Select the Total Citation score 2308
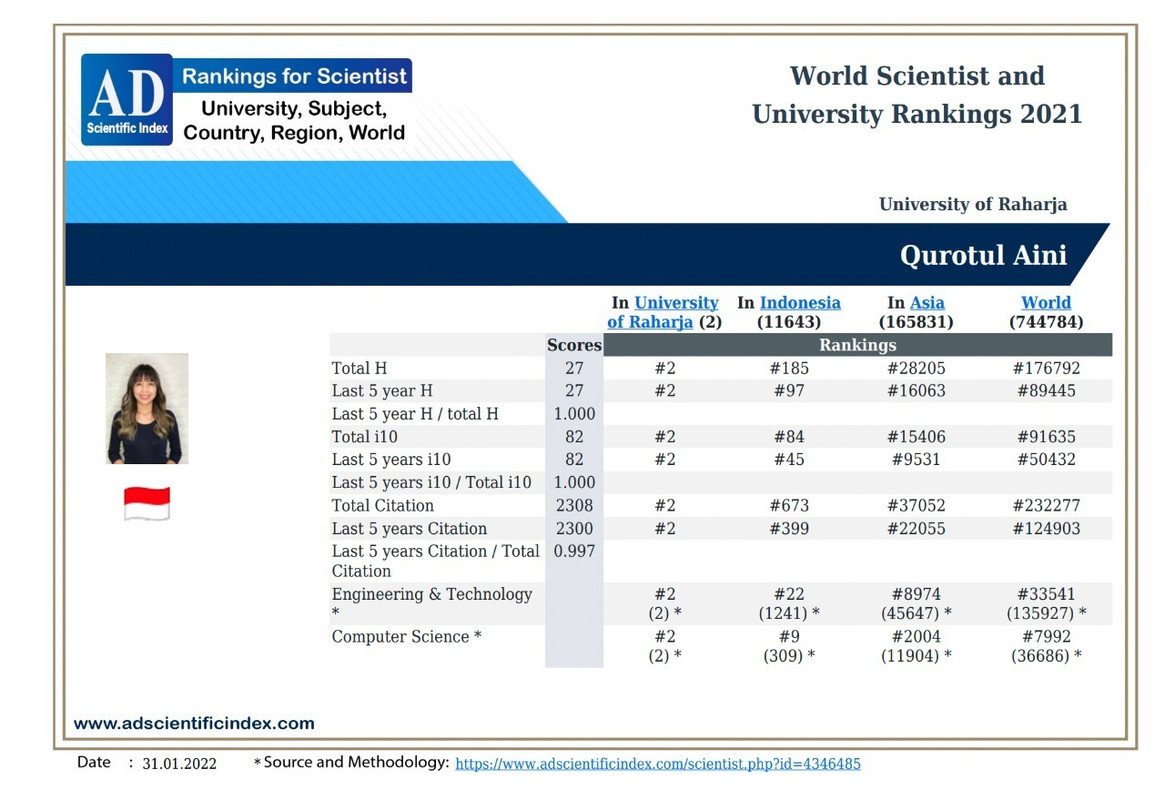The height and width of the screenshot is (800, 1165). [574, 506]
